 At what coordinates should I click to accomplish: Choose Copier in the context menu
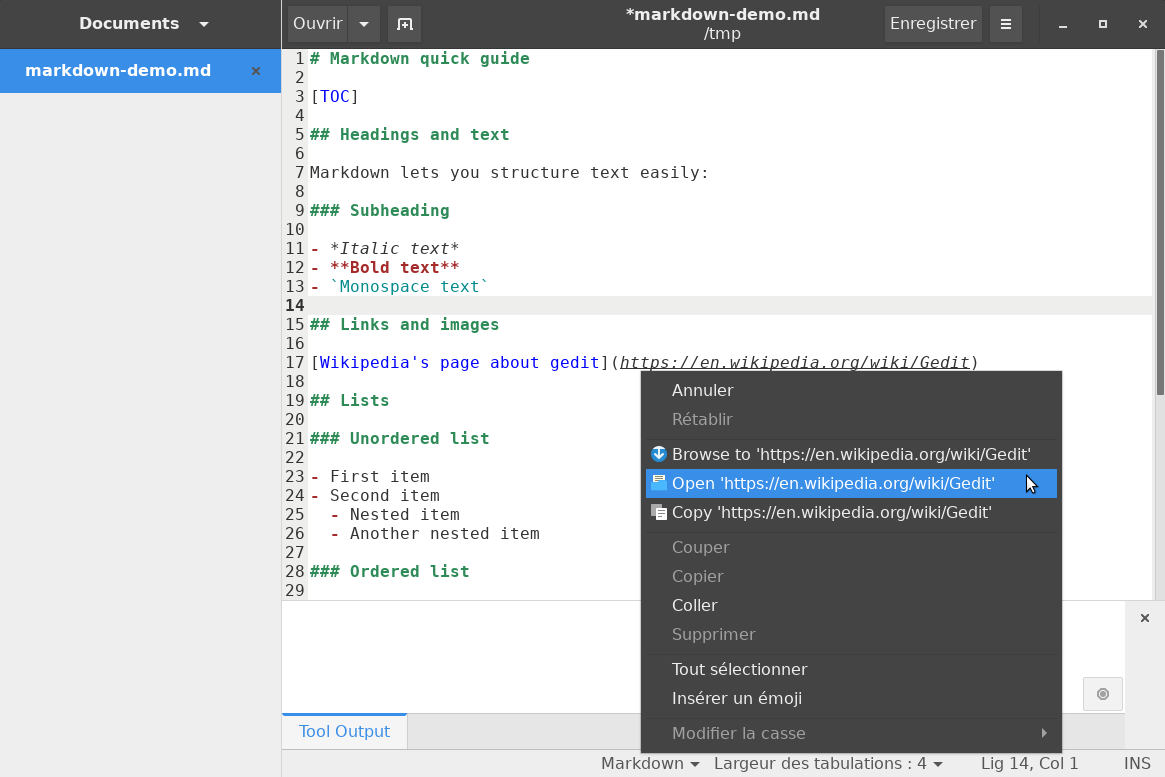(x=851, y=576)
